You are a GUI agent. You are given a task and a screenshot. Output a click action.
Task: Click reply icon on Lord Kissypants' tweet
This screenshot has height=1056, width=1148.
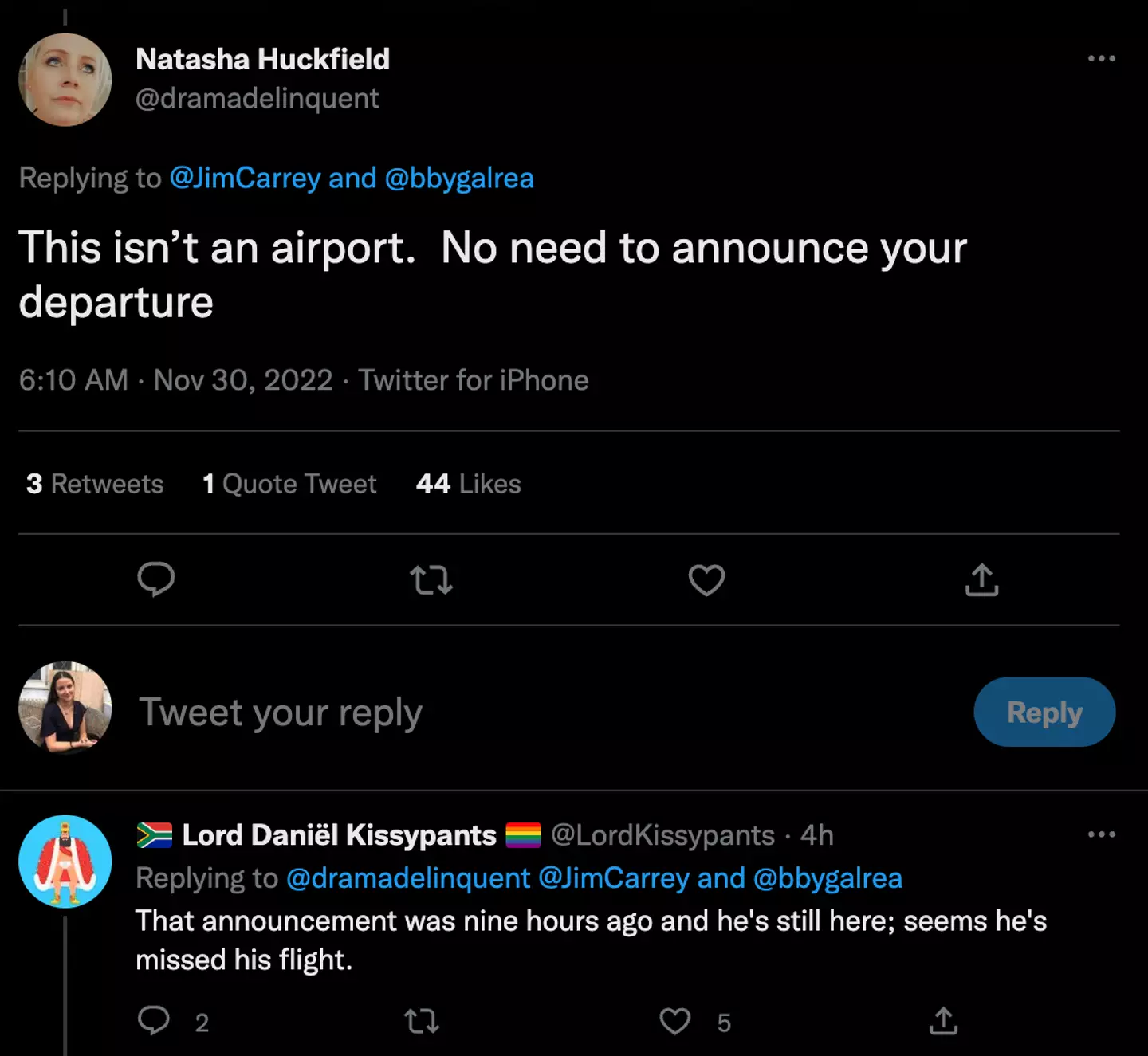[154, 1021]
